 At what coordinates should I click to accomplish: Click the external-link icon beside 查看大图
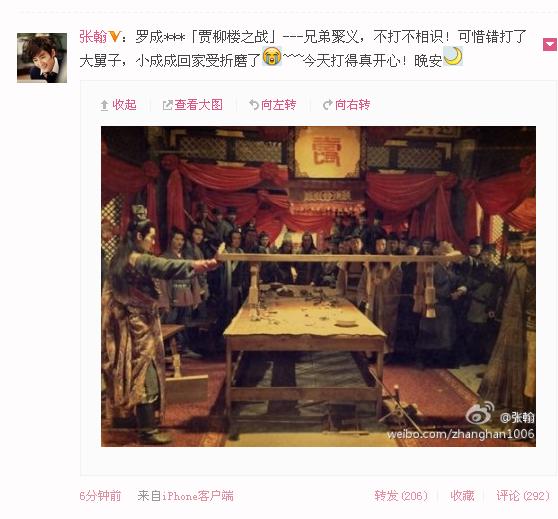click(x=167, y=105)
